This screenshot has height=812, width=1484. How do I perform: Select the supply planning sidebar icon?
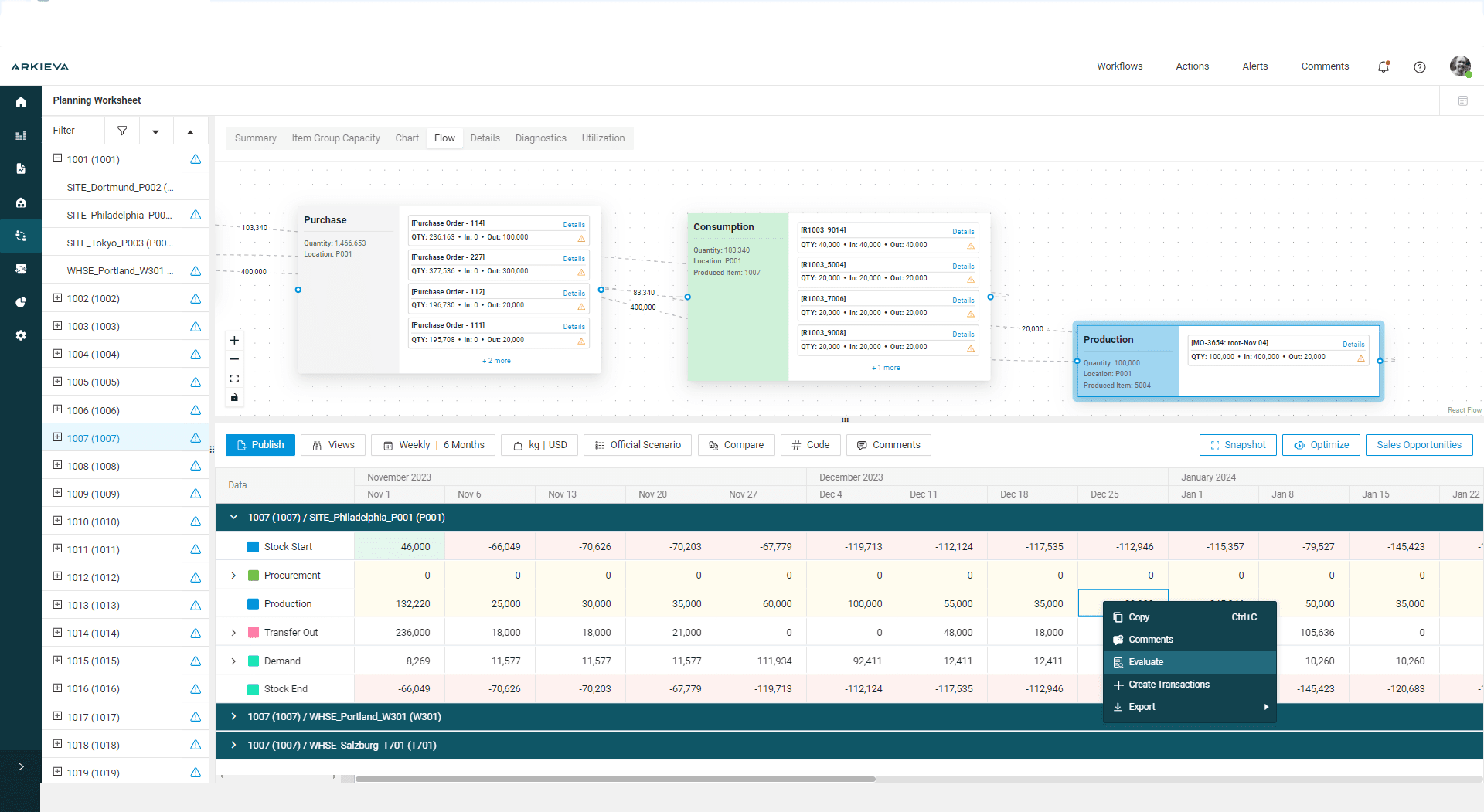pos(21,236)
